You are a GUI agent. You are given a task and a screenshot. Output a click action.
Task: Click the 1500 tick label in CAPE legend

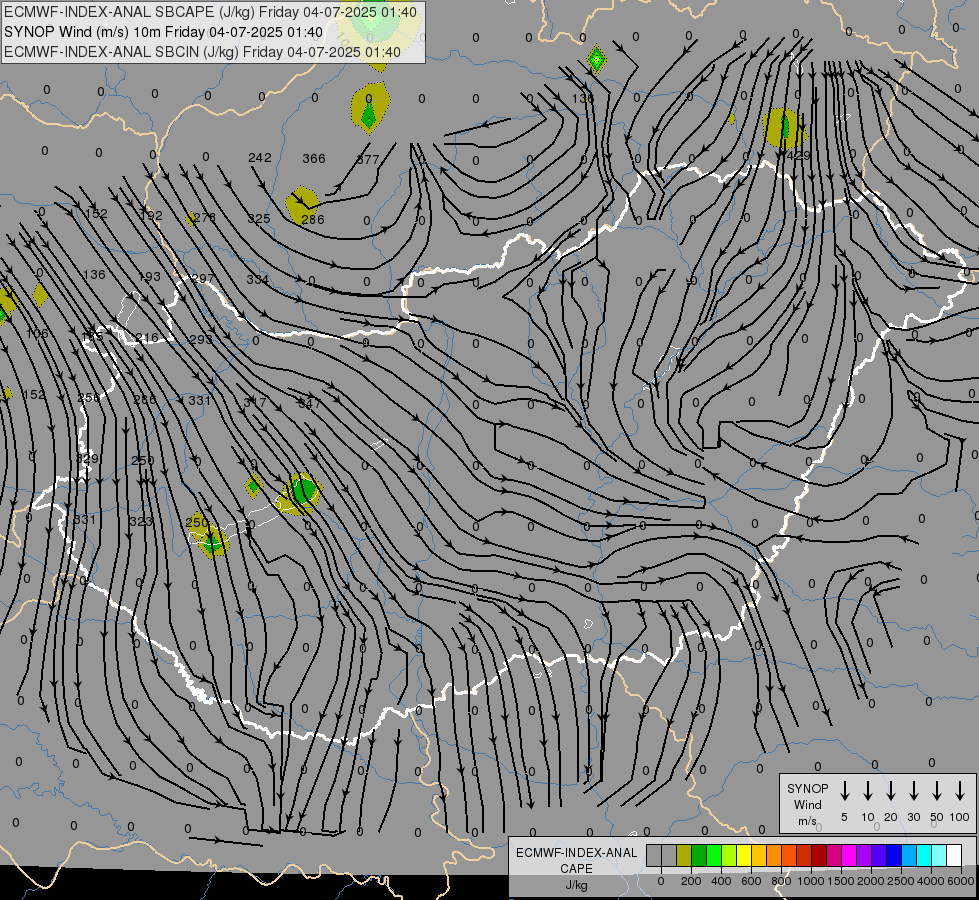[840, 881]
